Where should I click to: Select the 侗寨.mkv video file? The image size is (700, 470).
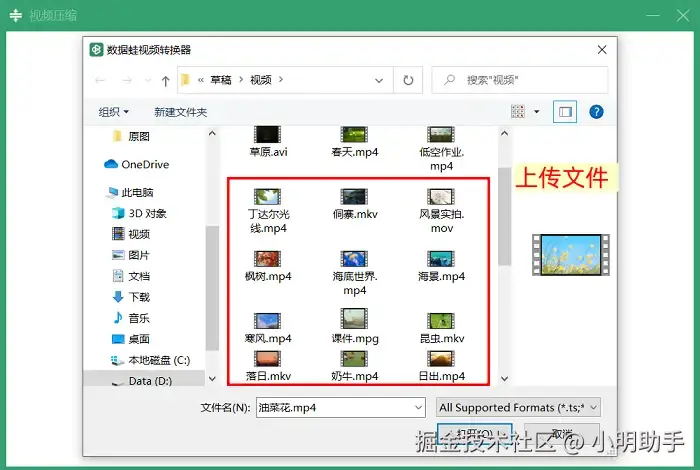354,204
